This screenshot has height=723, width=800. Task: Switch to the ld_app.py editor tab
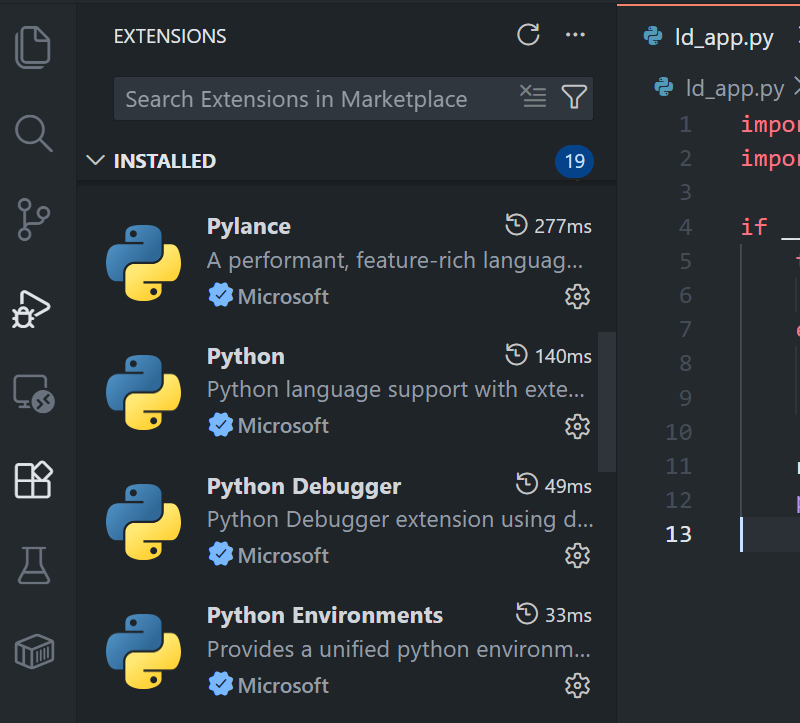[x=723, y=34]
